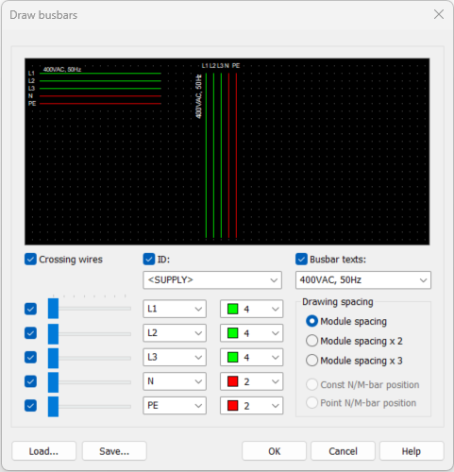This screenshot has height=472, width=454.
Task: Select Module spacing x 2 option
Action: click(354, 341)
